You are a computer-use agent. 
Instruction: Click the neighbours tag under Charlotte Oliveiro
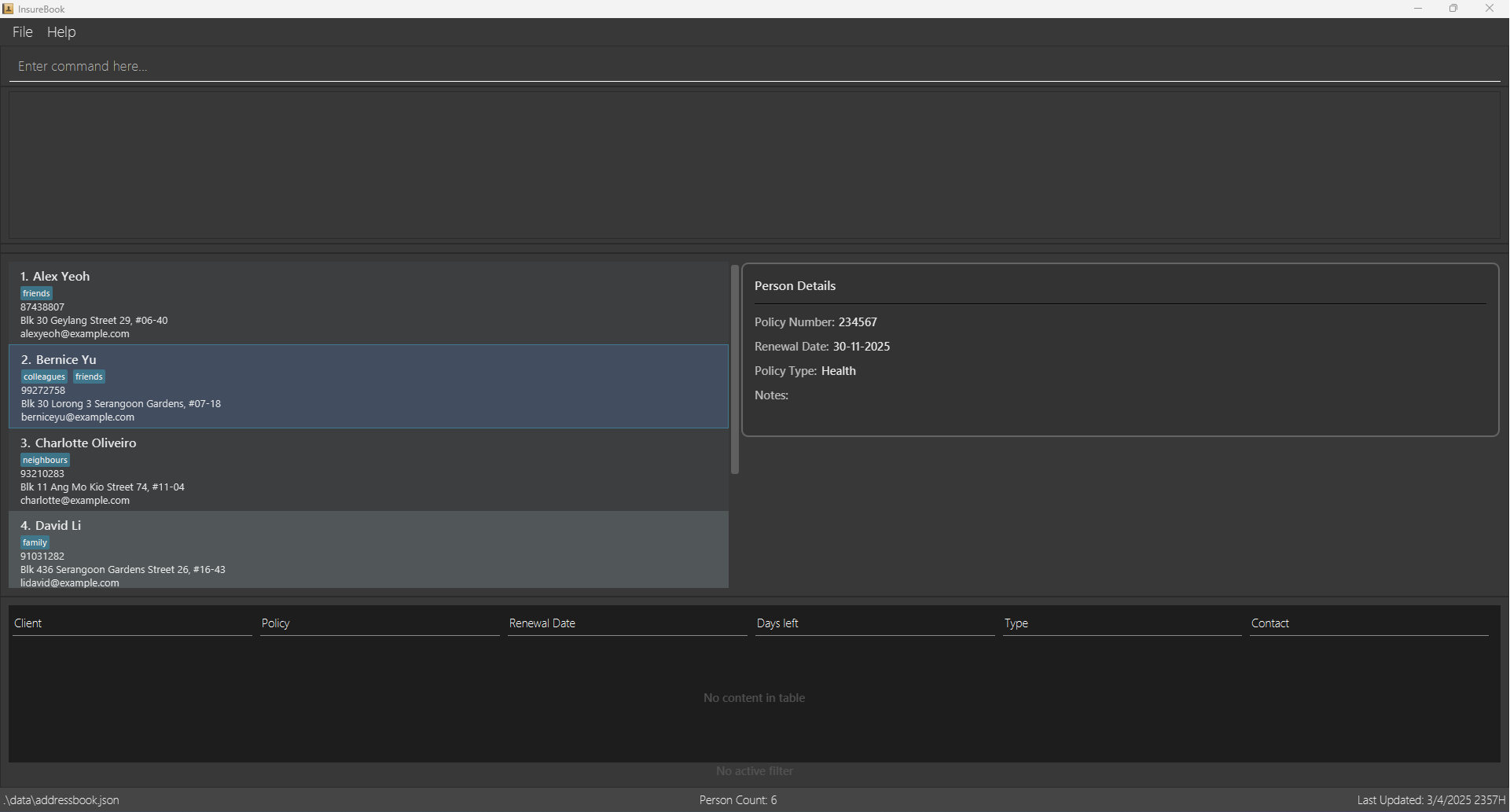(45, 460)
